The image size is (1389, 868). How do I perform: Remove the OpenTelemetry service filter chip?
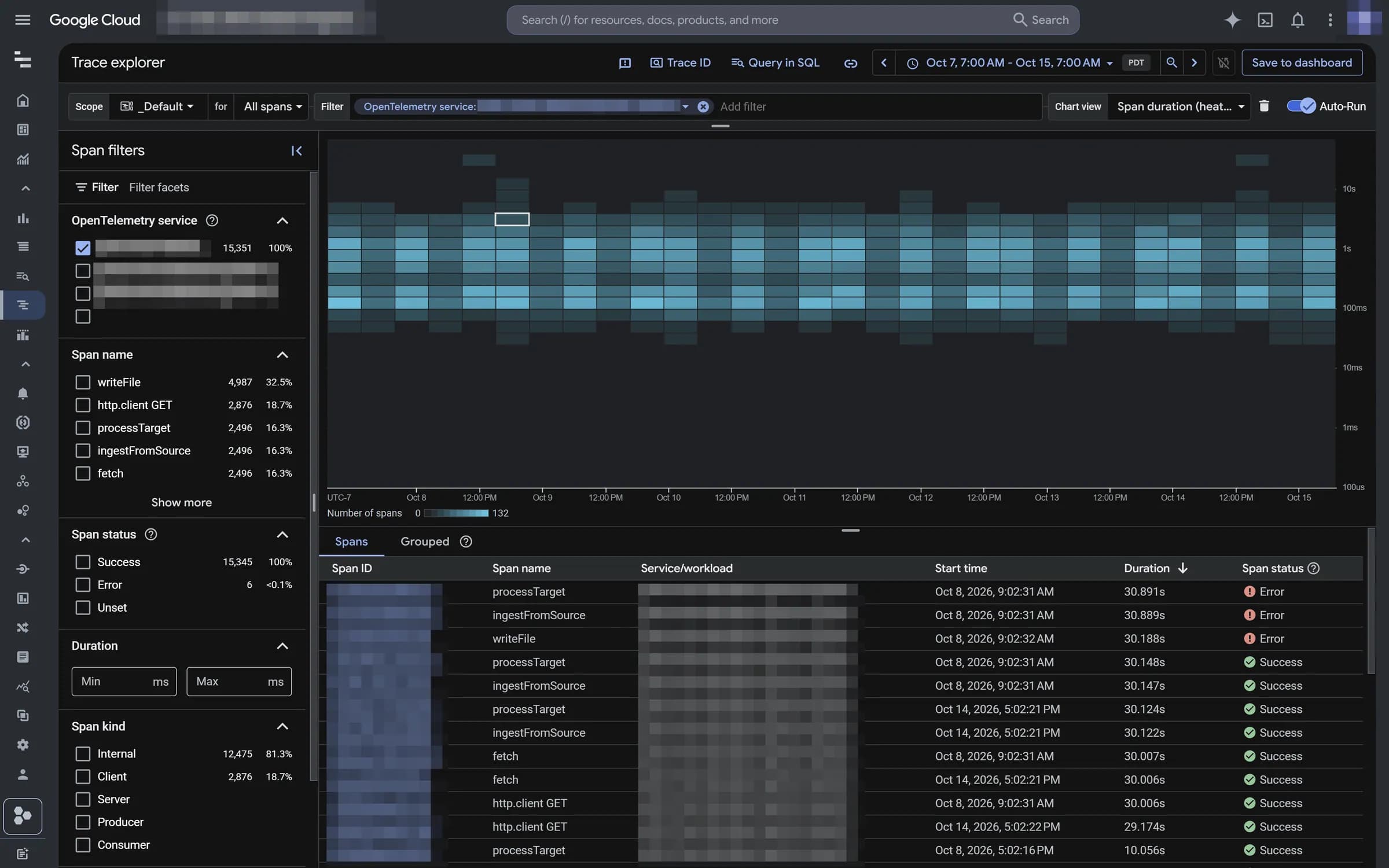click(x=703, y=106)
